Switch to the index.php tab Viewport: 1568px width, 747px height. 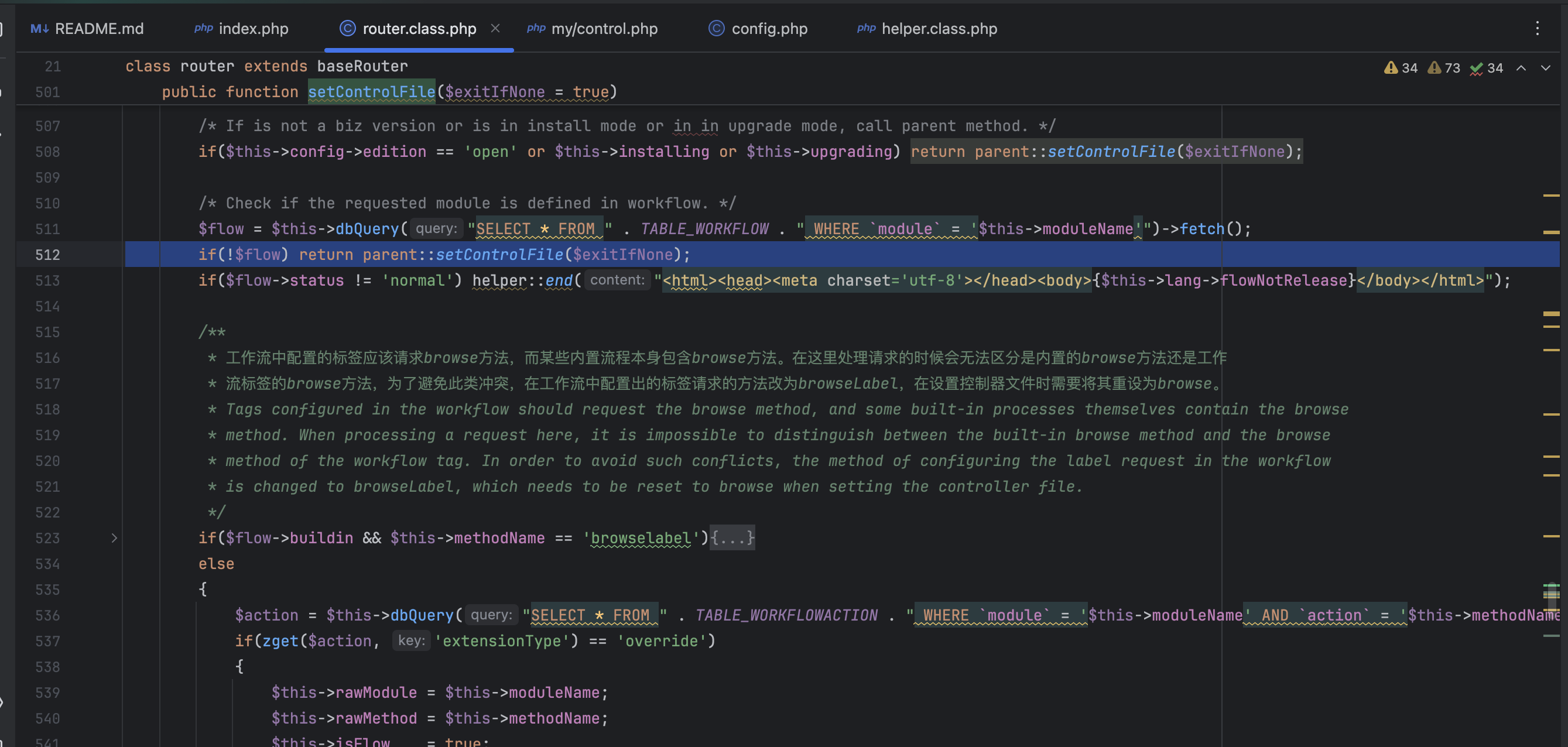[x=252, y=29]
